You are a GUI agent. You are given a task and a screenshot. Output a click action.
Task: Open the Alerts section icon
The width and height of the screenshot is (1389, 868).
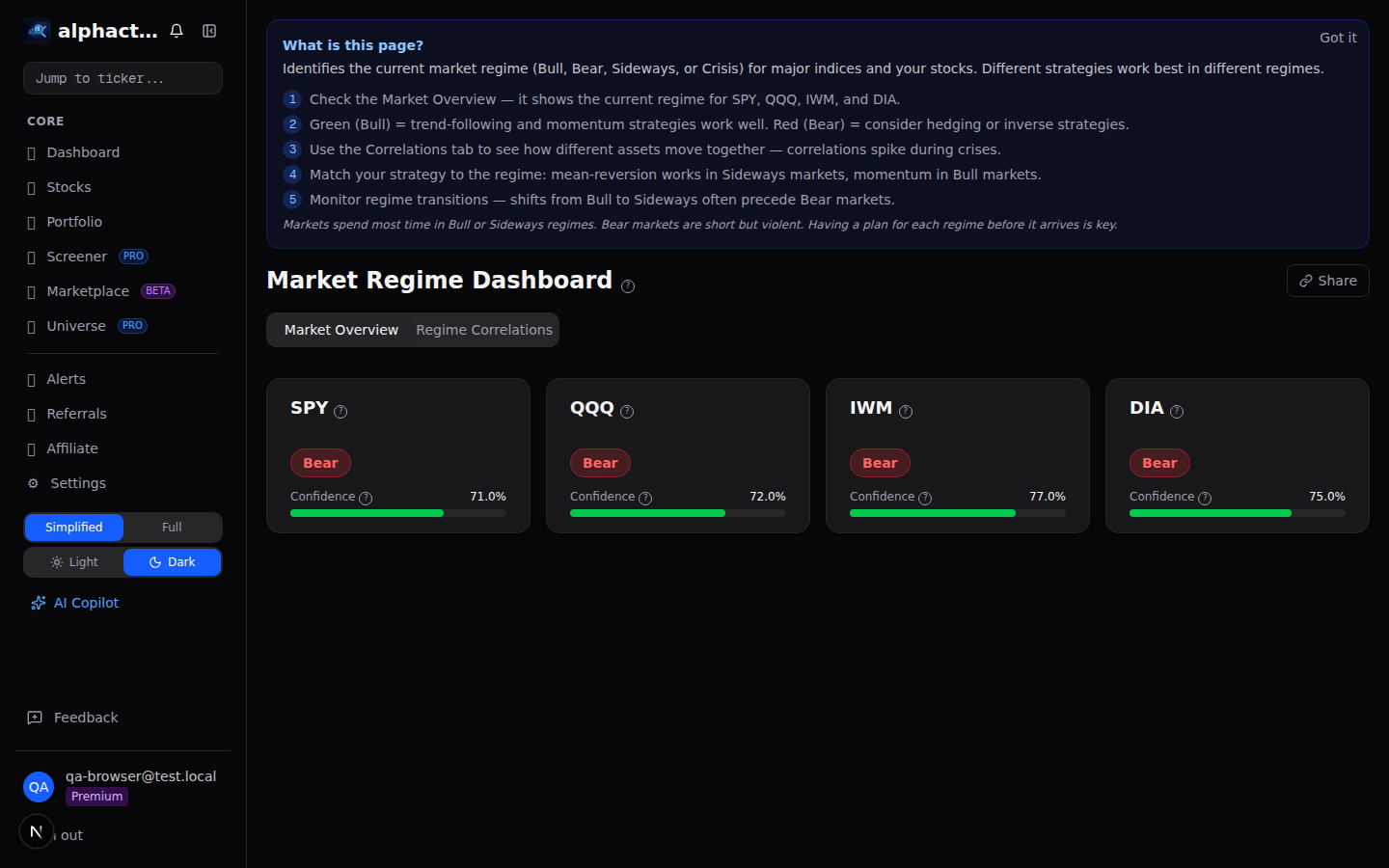click(33, 378)
